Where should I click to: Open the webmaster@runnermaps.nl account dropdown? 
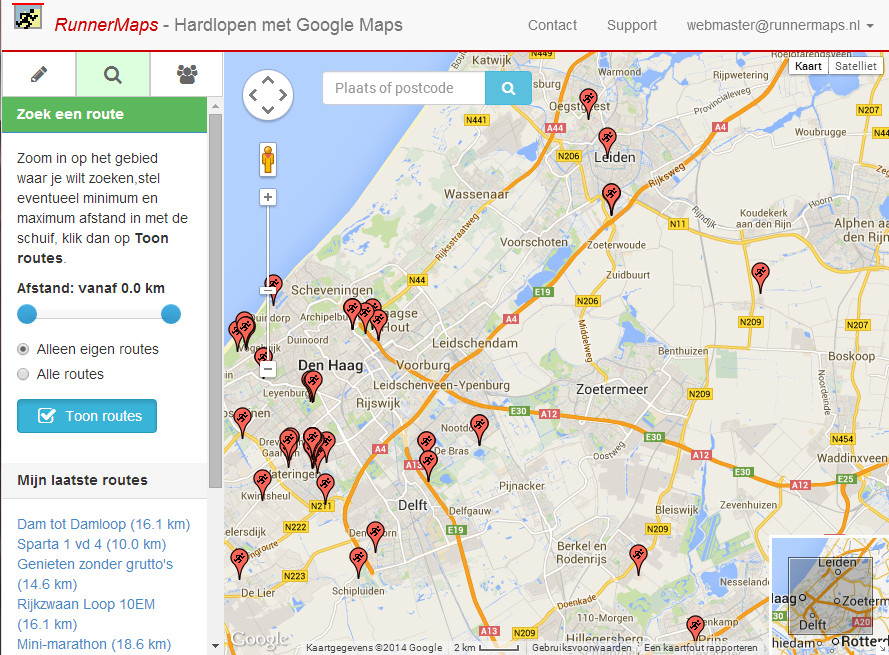pyautogui.click(x=780, y=25)
